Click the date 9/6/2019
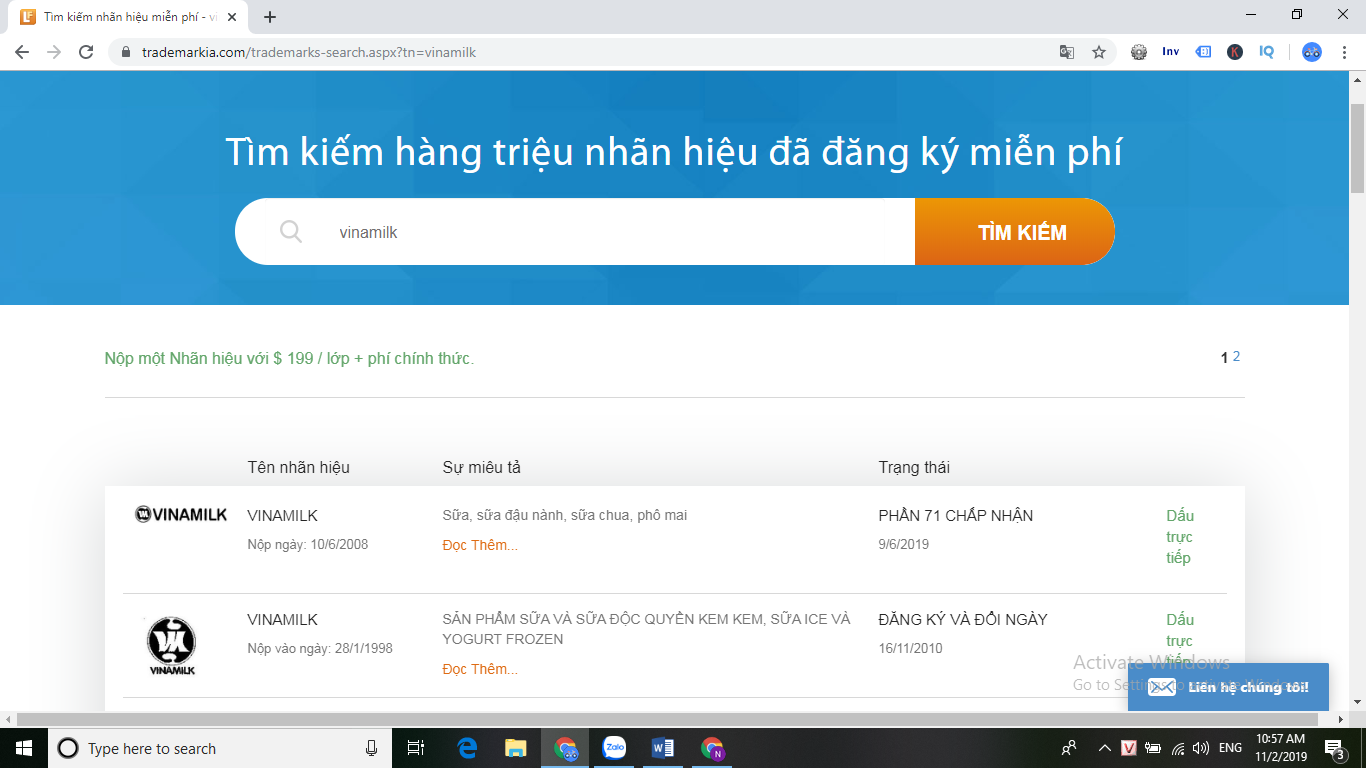The image size is (1366, 768). 904,544
